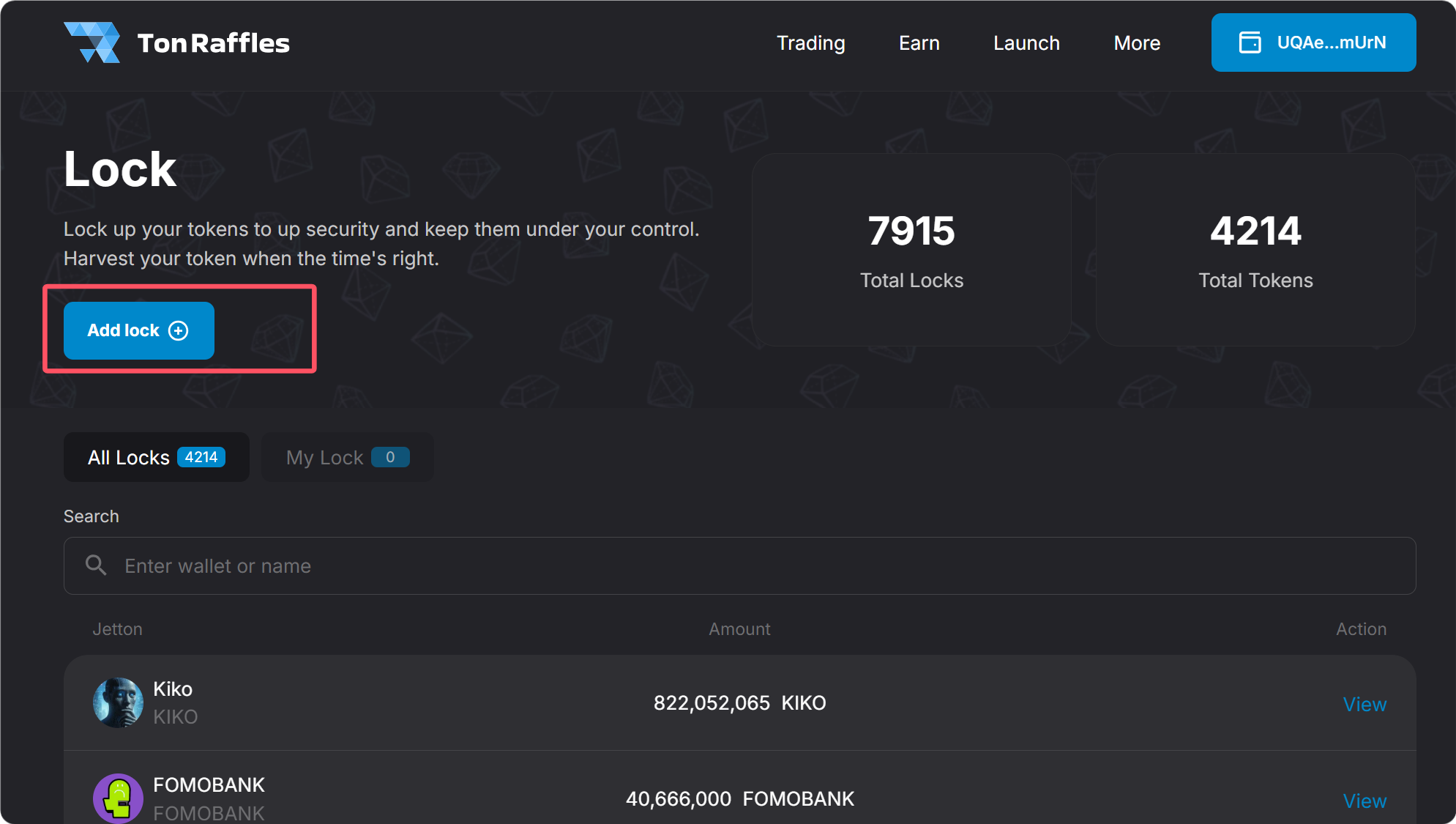
Task: Expand the More menu
Action: point(1136,43)
